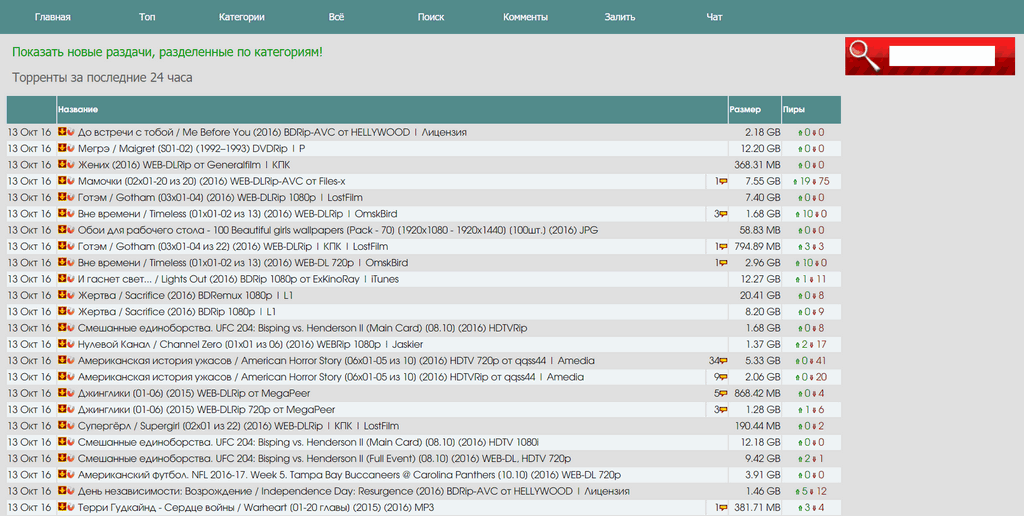
Task: Go to the Категории menu
Action: click(241, 17)
